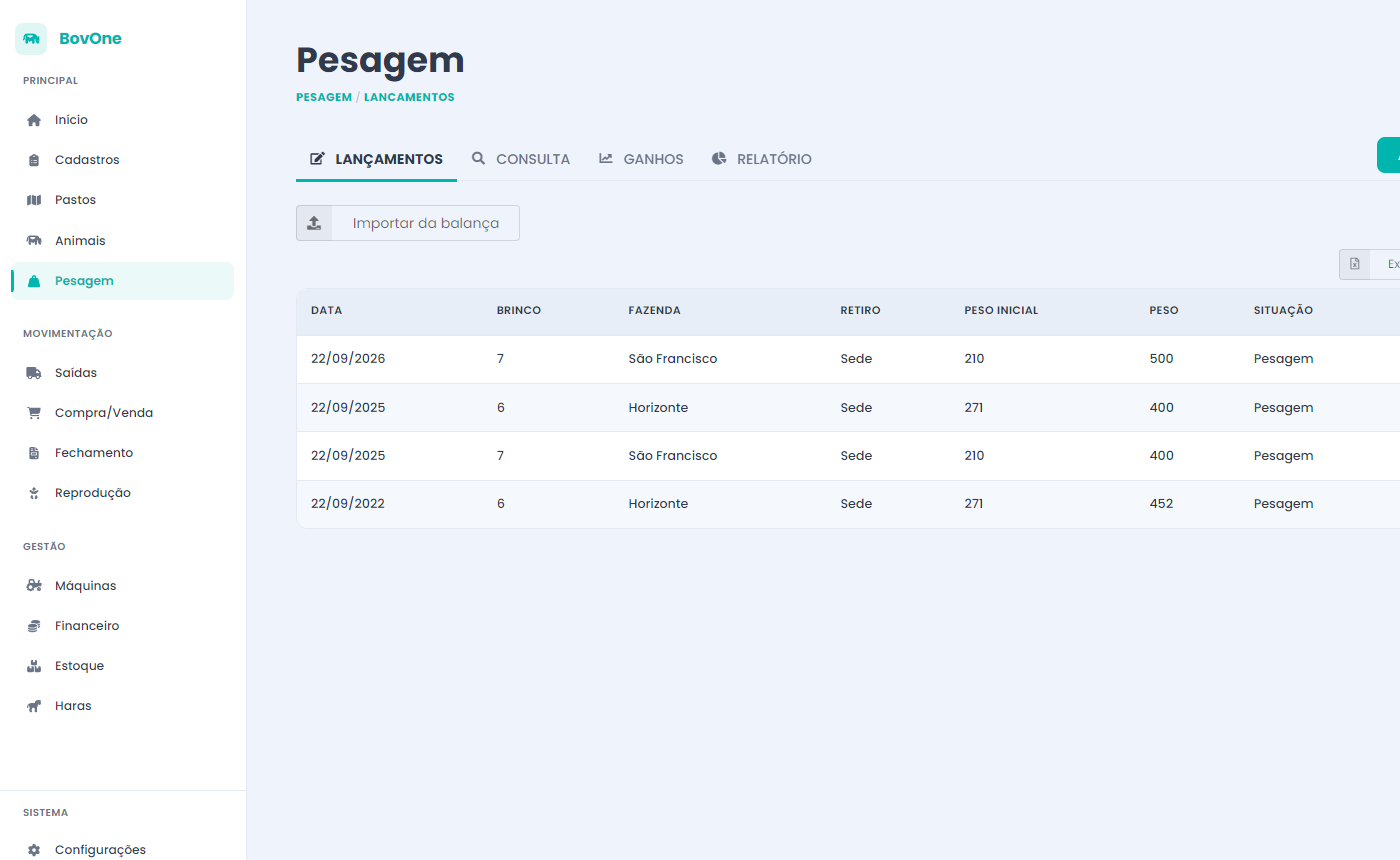Click the date 22/09/2022 in the table
1400x860 pixels.
pos(348,504)
